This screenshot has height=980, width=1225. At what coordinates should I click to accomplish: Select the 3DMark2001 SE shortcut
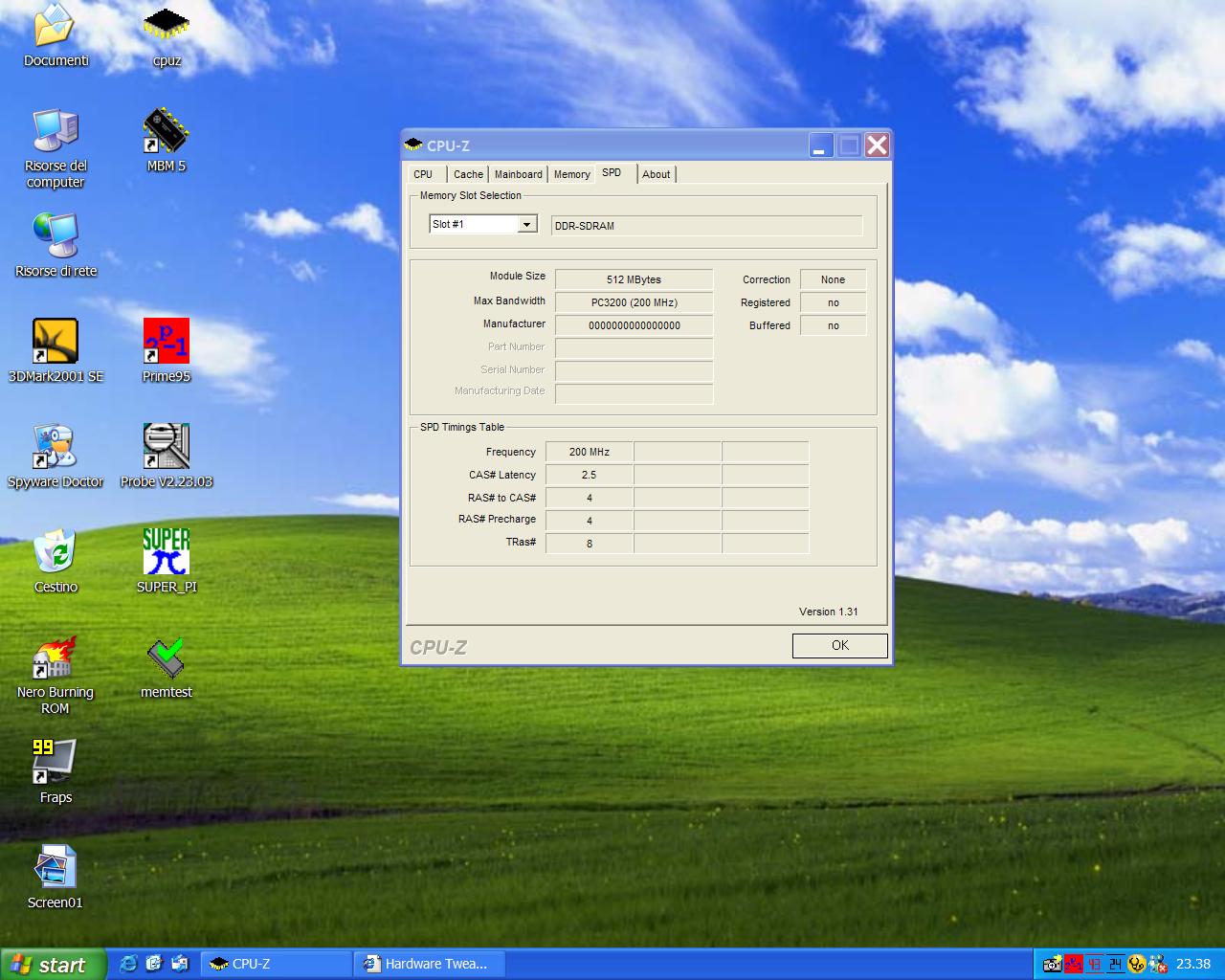(x=56, y=350)
